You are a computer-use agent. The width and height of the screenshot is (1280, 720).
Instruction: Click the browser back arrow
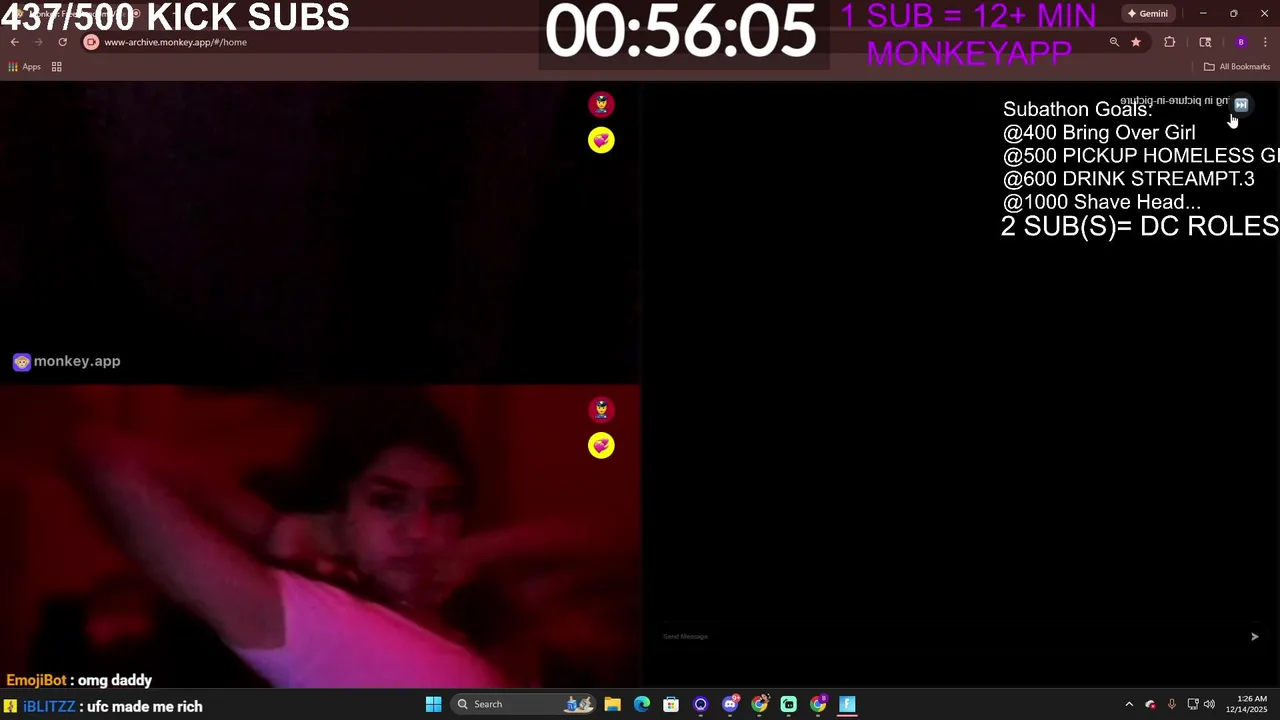click(14, 42)
